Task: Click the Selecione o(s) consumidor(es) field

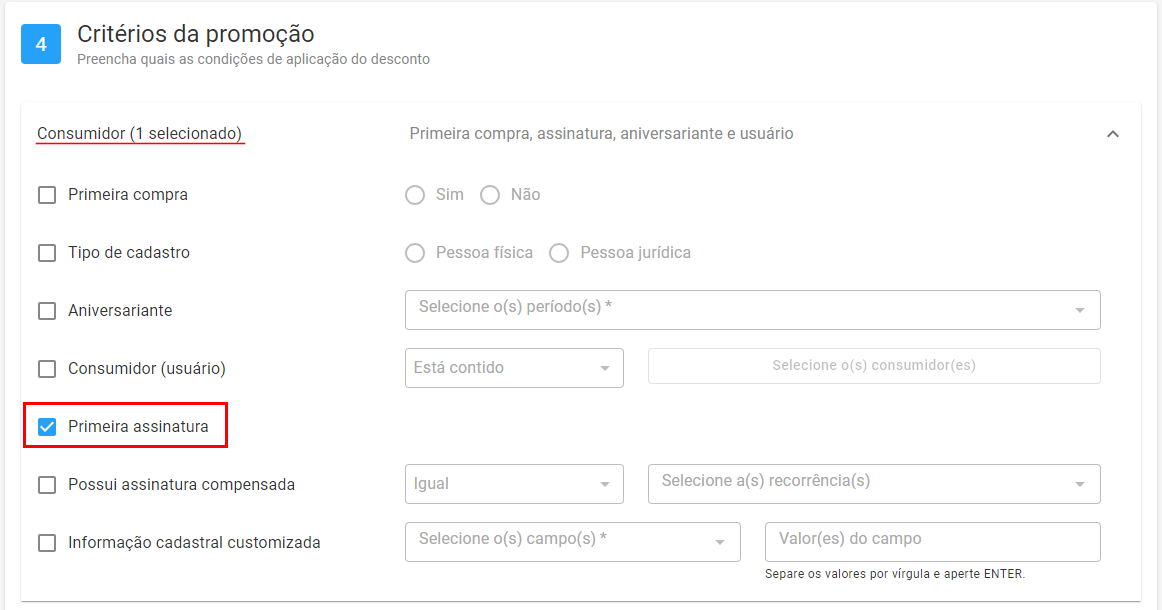Action: tap(874, 366)
